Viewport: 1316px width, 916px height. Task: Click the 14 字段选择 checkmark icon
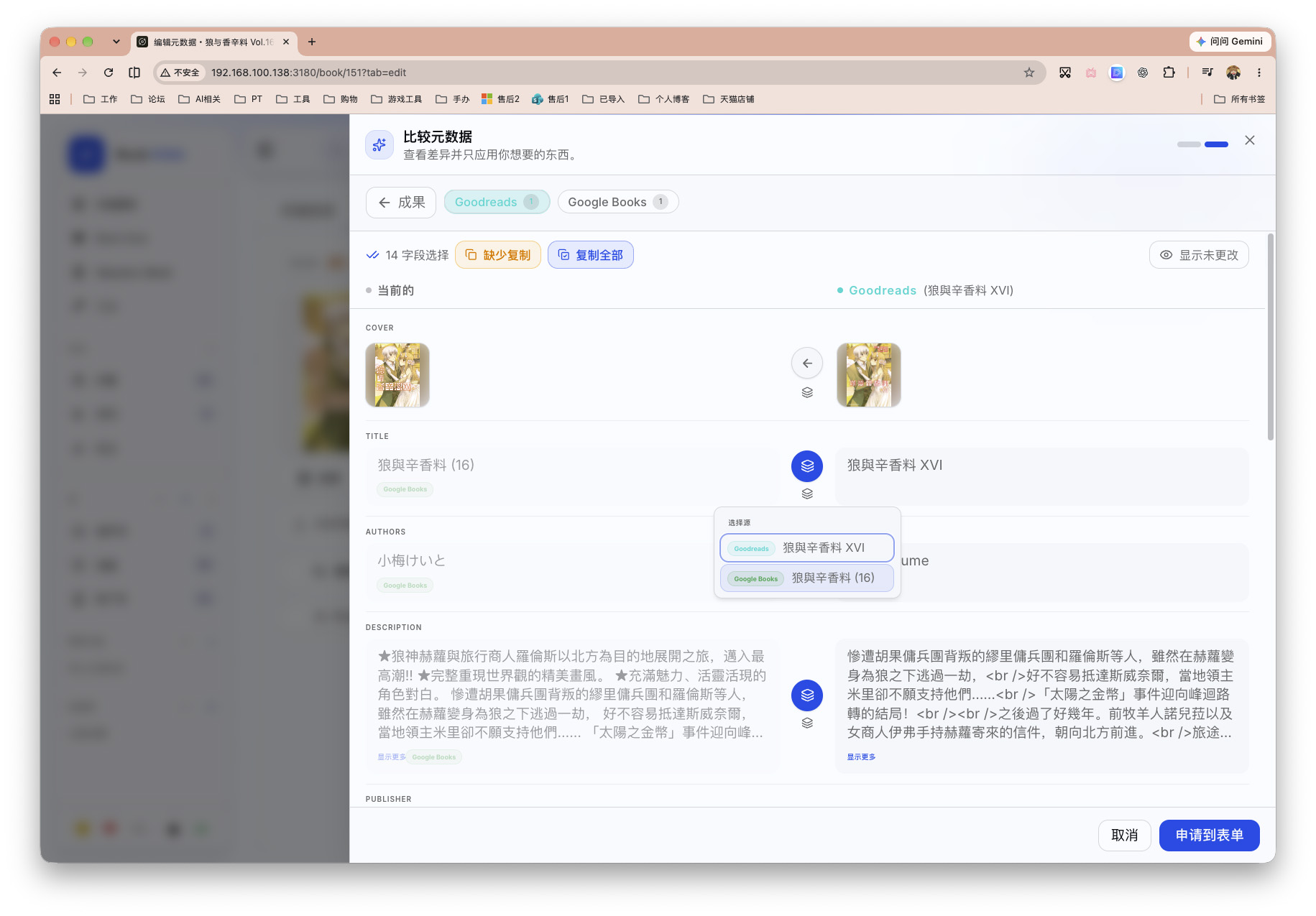372,255
